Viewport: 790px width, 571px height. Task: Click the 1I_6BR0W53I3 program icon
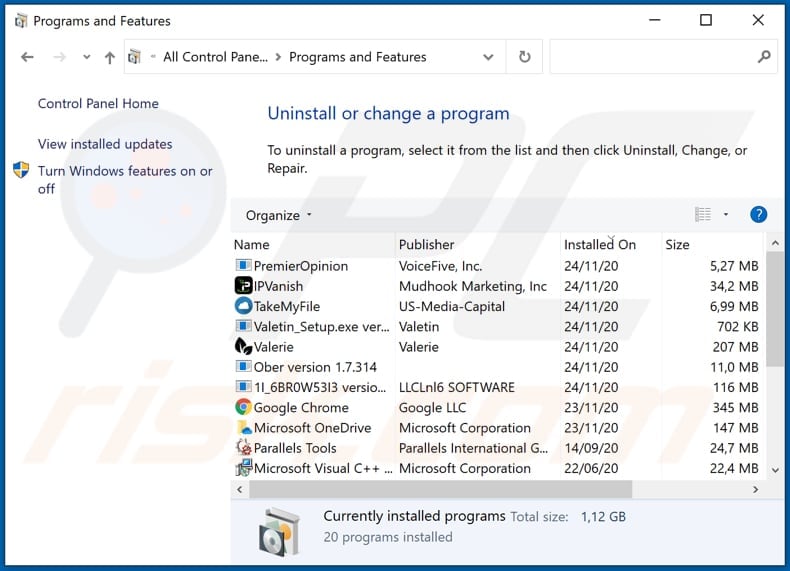pos(243,387)
